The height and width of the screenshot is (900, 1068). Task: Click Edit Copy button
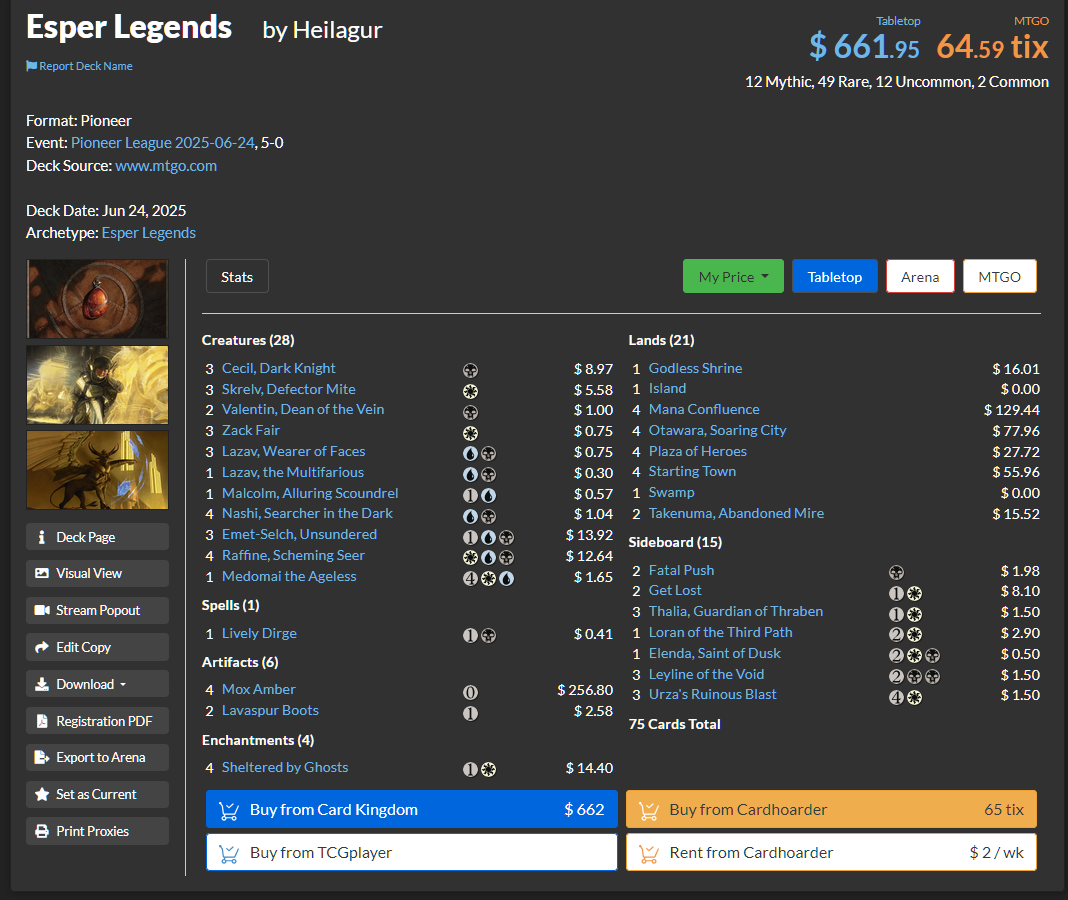97,647
